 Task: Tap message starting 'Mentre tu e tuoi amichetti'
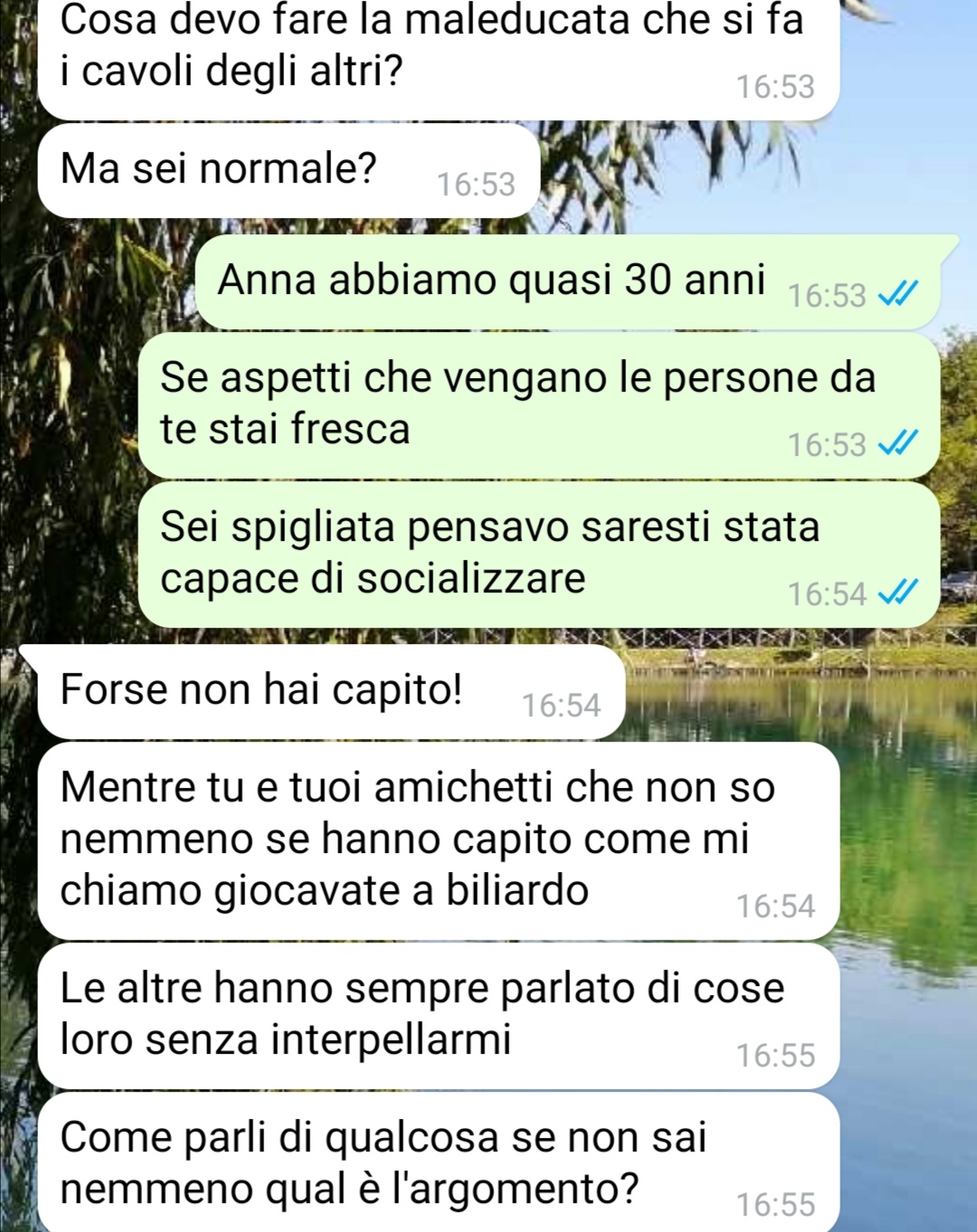(x=439, y=840)
